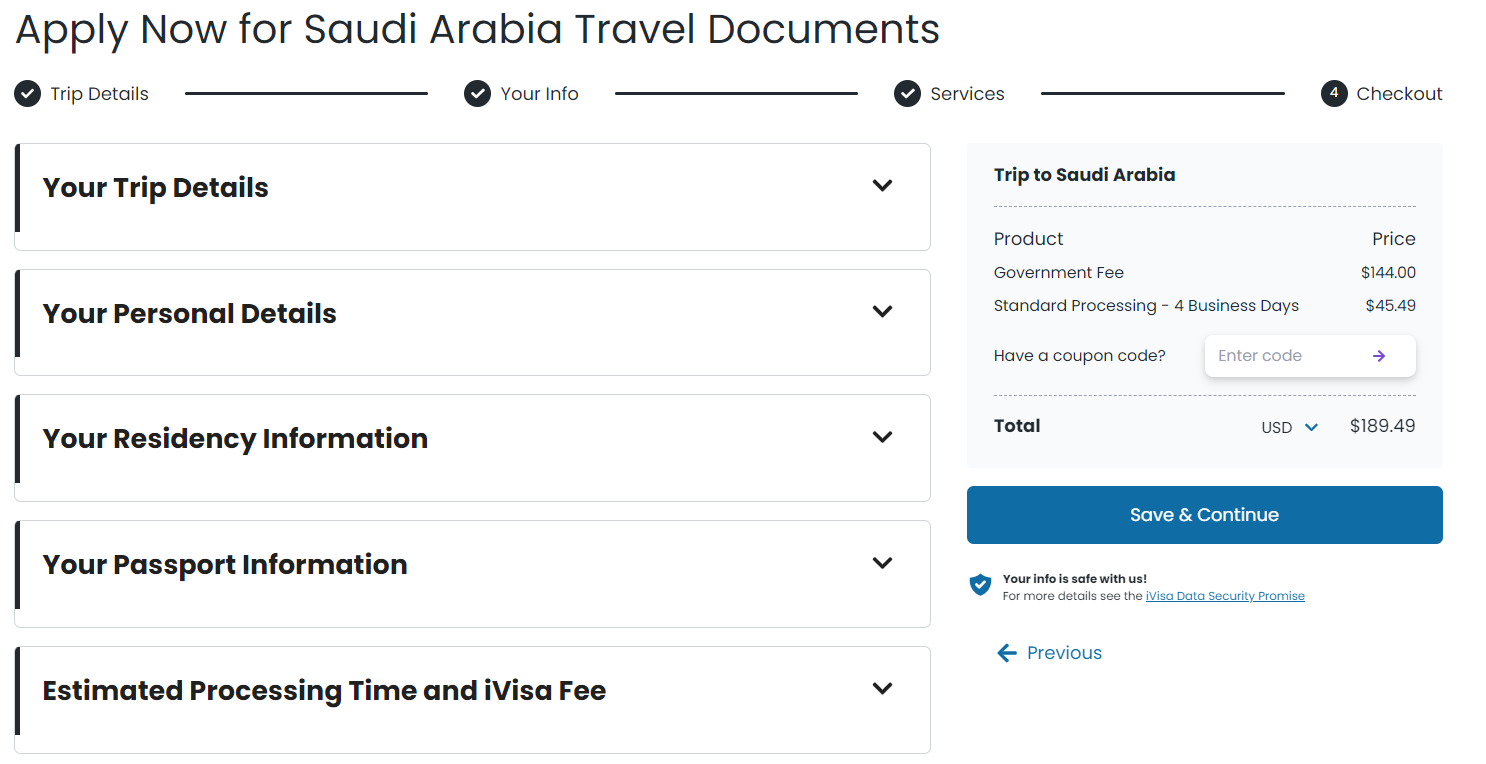Go to the Your Info step
The width and height of the screenshot is (1486, 764).
pyautogui.click(x=539, y=94)
